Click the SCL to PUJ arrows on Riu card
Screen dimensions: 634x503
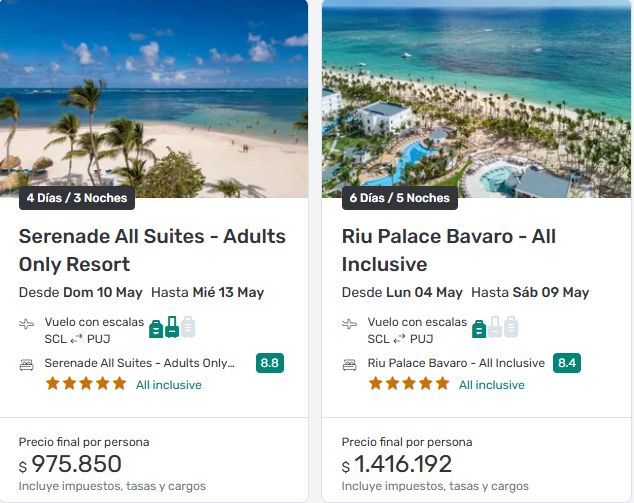point(399,339)
